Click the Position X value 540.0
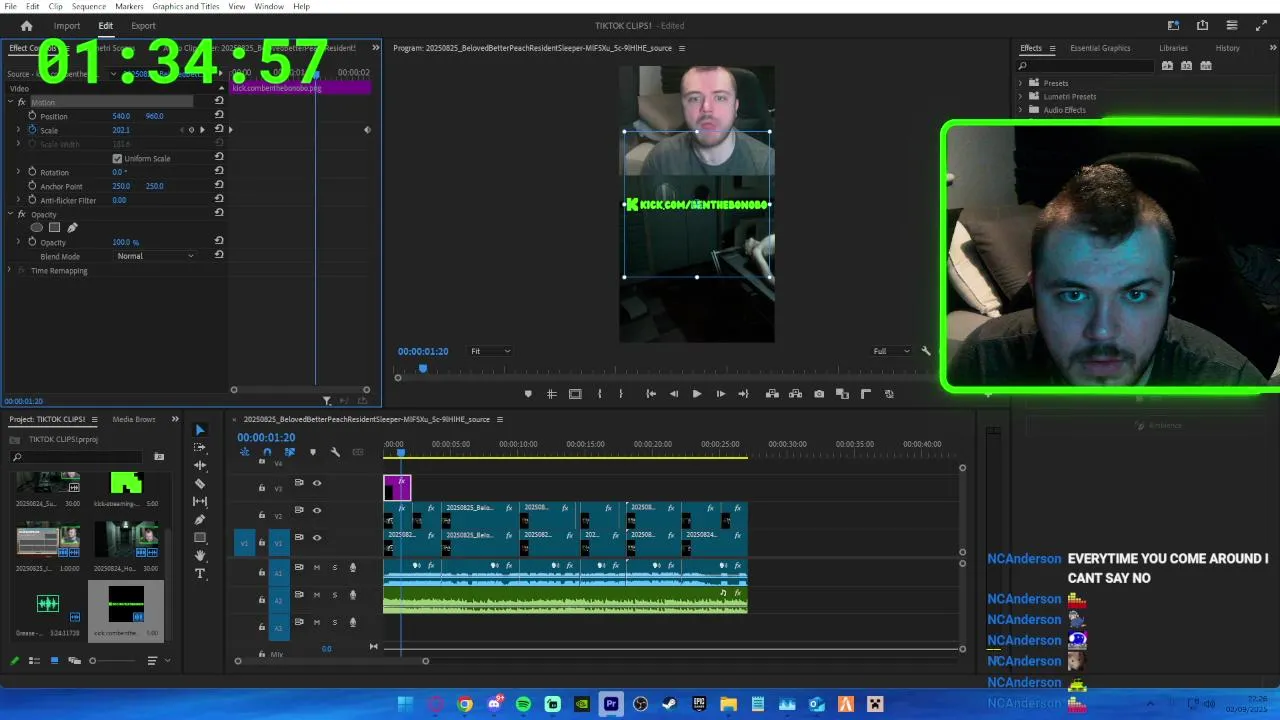The image size is (1280, 720). click(x=121, y=116)
